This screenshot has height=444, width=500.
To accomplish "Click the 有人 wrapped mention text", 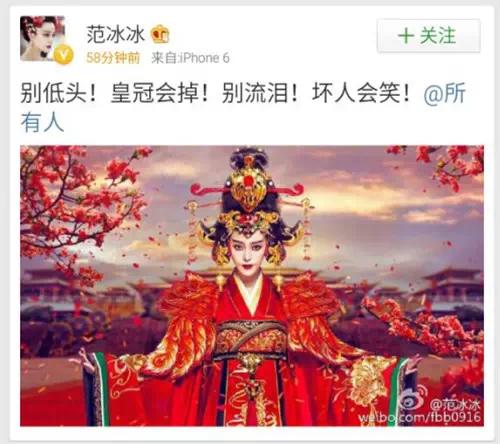I will click(x=42, y=122).
